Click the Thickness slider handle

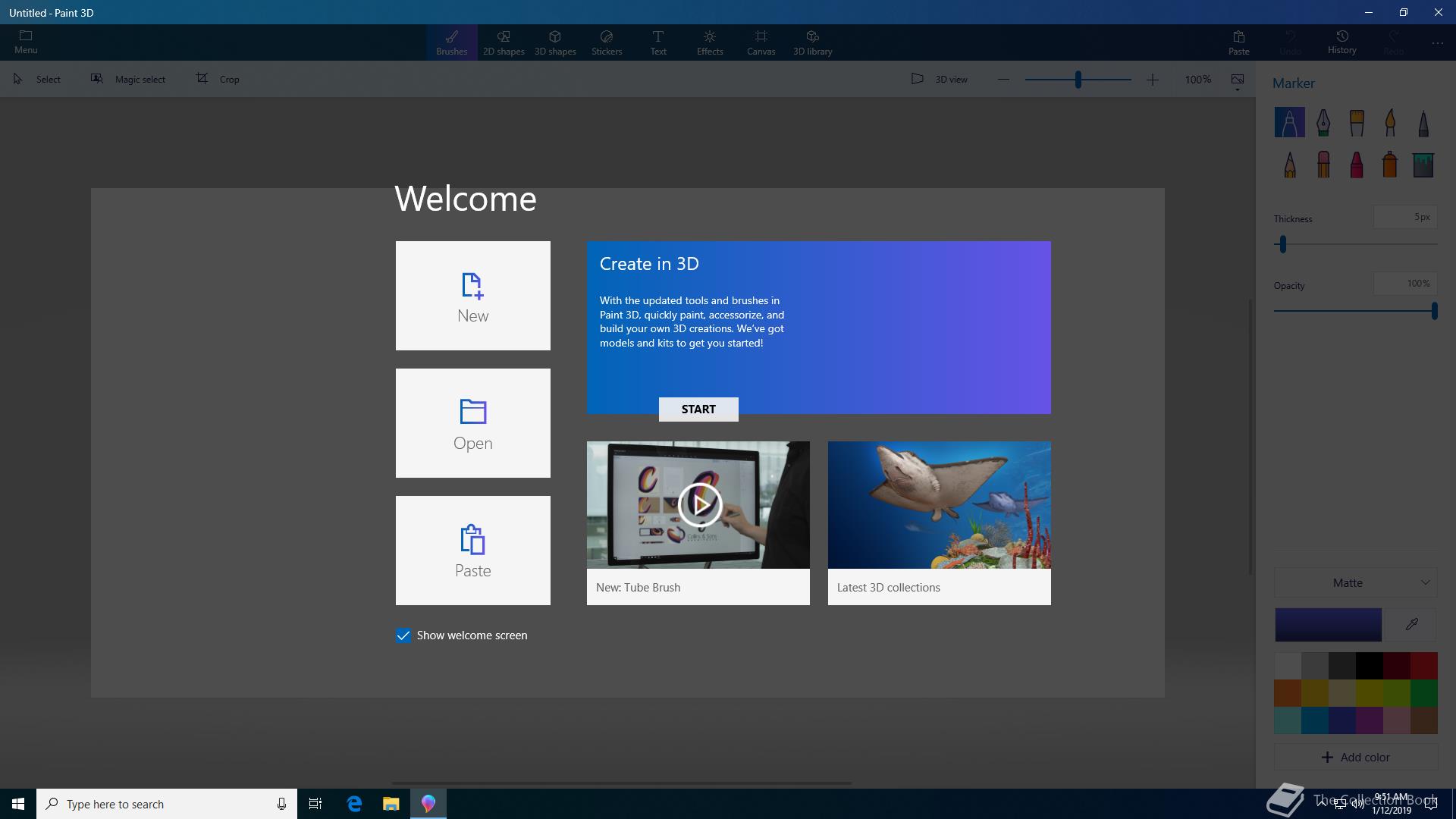1283,244
